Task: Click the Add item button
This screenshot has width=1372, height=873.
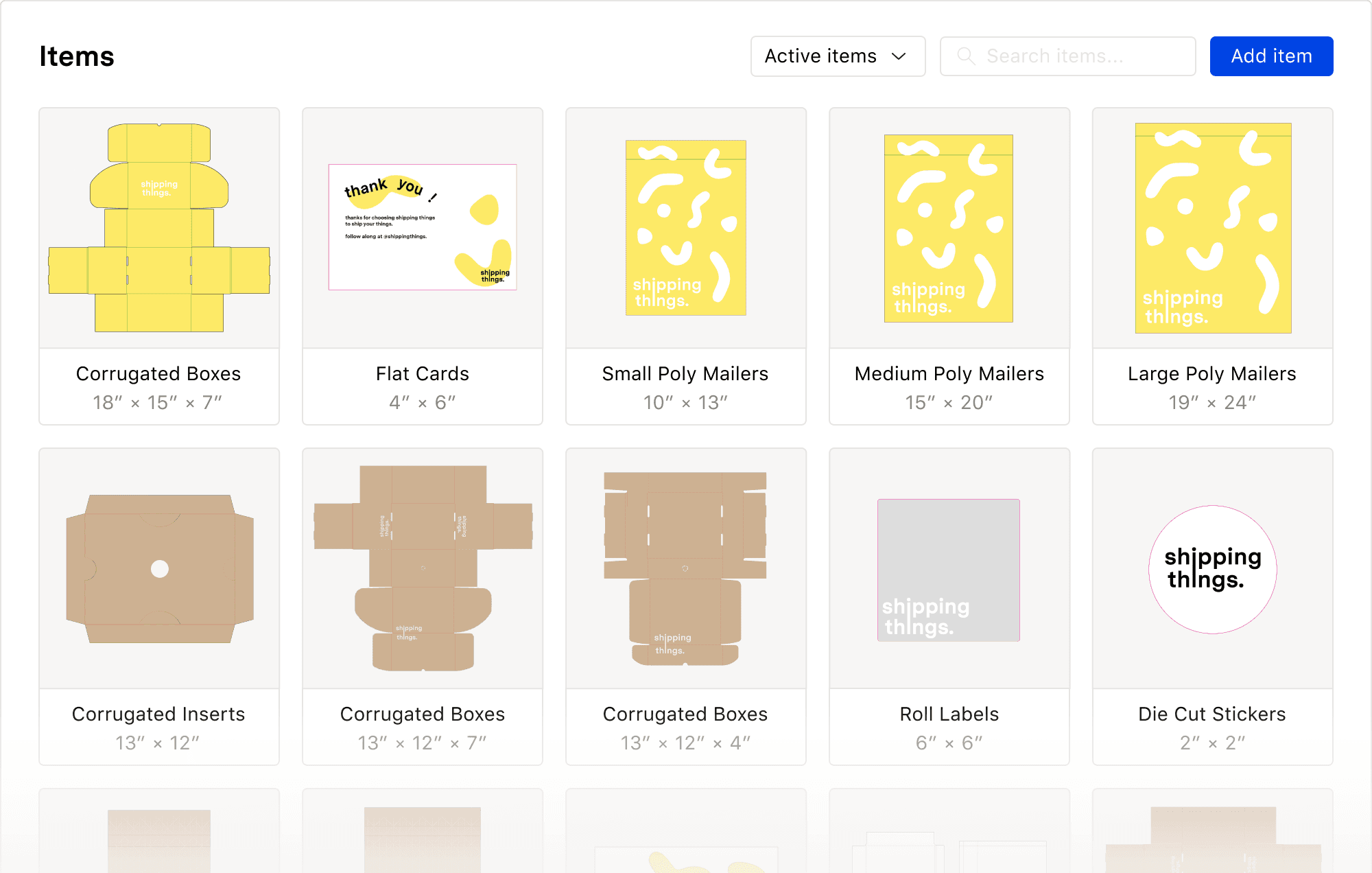Action: tap(1271, 56)
